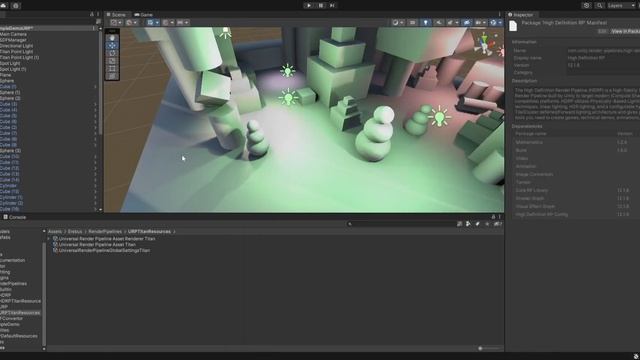Click the RenderPipelines breadcrumb

pos(105,231)
